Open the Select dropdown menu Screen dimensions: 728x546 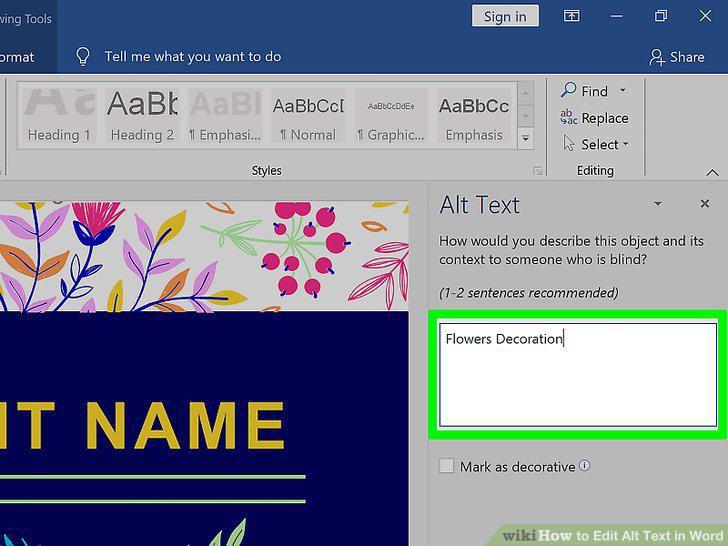(x=626, y=144)
